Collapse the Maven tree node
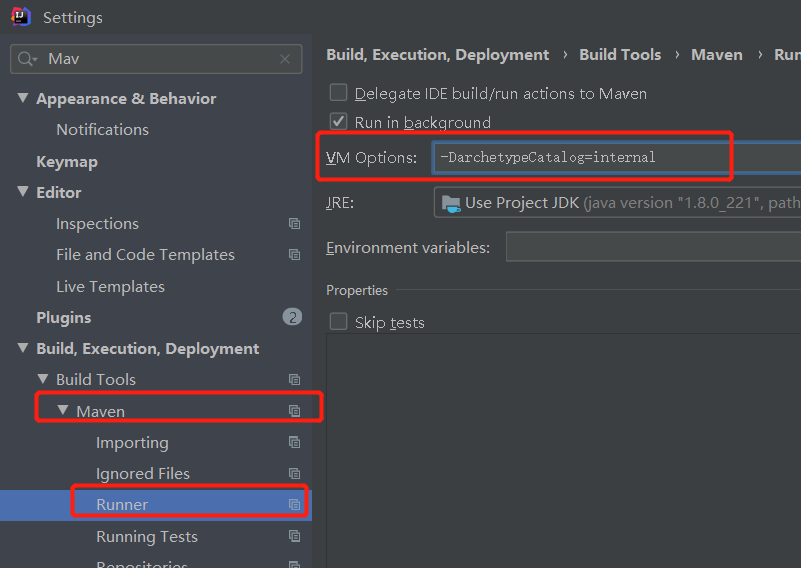801x568 pixels. [x=63, y=410]
